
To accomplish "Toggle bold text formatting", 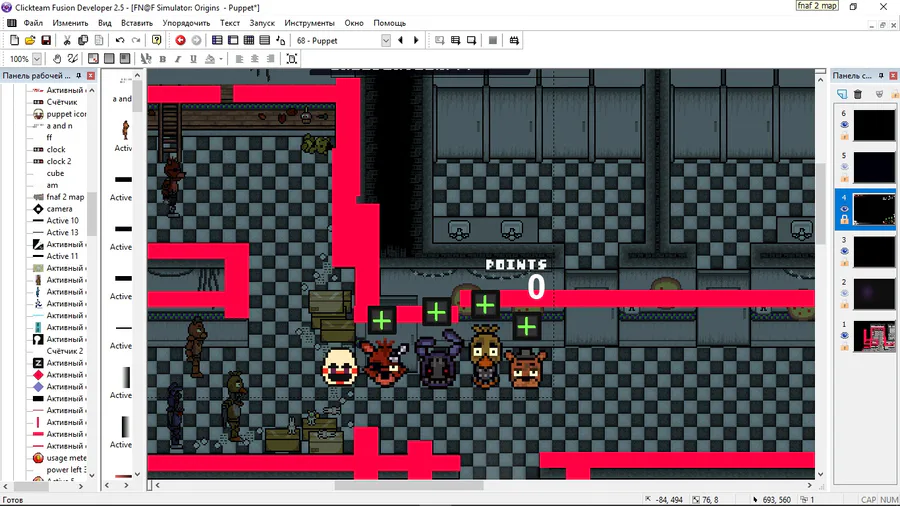I will 162,59.
